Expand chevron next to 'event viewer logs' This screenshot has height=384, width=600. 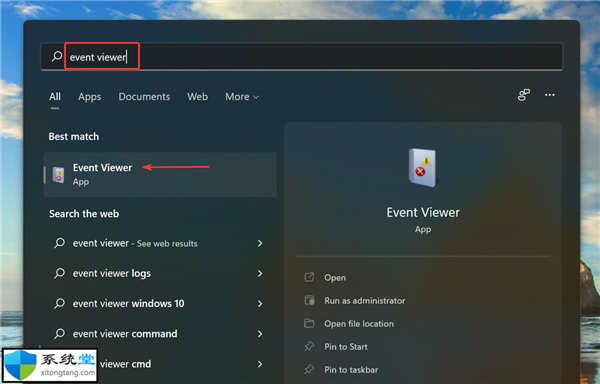(x=260, y=273)
